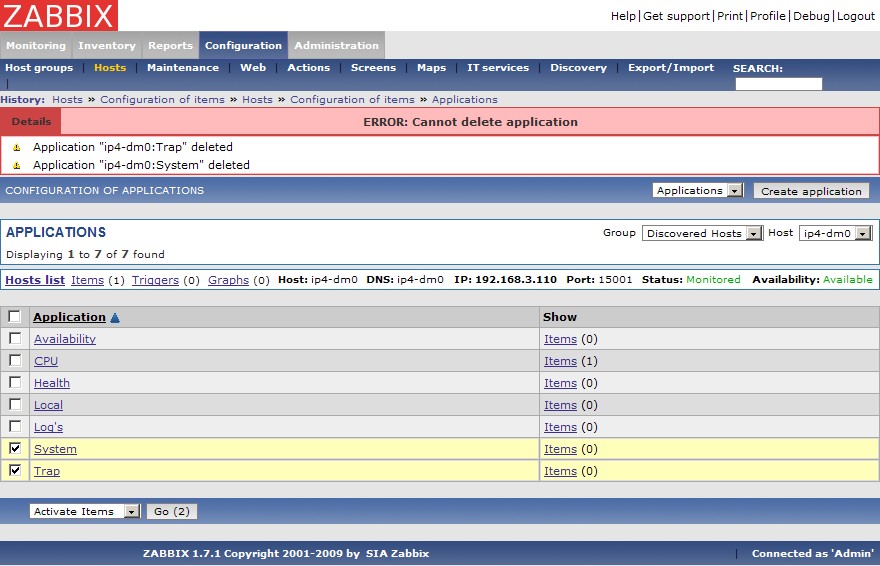Viewport: 880px width, 566px height.
Task: Click the Help link
Action: pos(623,16)
